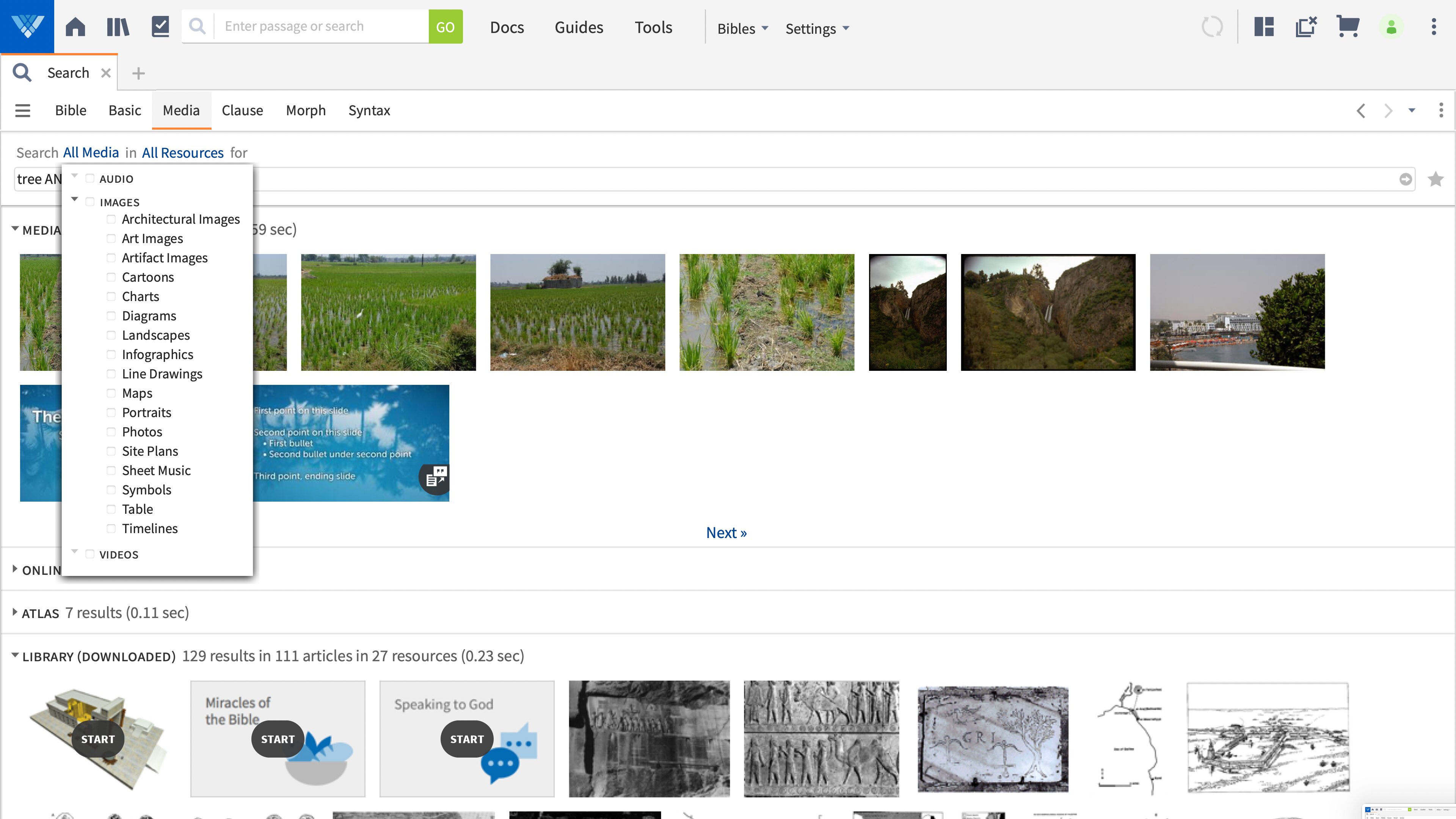Switch to the Morph search tab
This screenshot has height=819, width=1456.
tap(306, 110)
